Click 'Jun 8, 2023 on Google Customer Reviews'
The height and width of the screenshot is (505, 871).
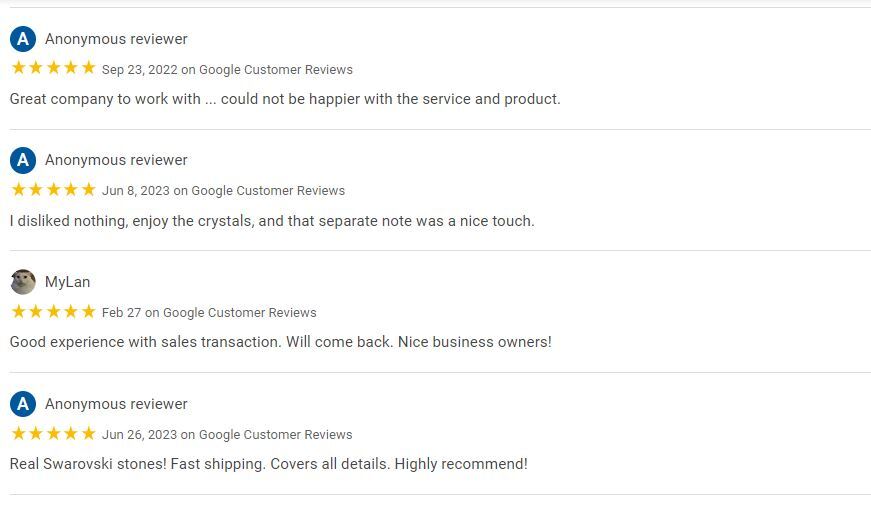click(223, 191)
